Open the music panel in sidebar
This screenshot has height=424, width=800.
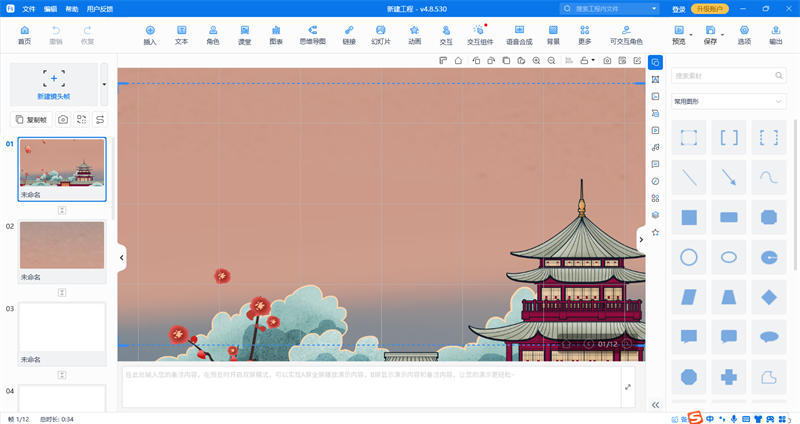point(655,147)
